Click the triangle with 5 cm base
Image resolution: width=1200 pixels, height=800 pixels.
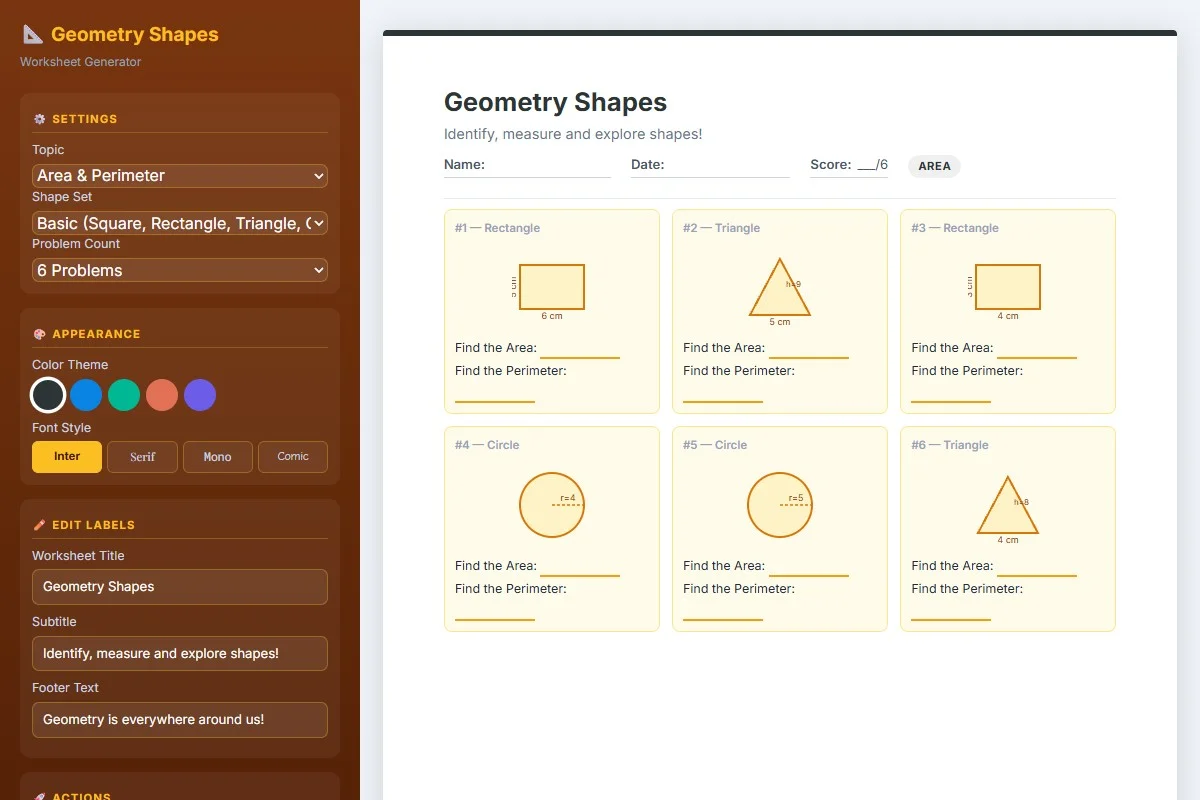coord(780,287)
